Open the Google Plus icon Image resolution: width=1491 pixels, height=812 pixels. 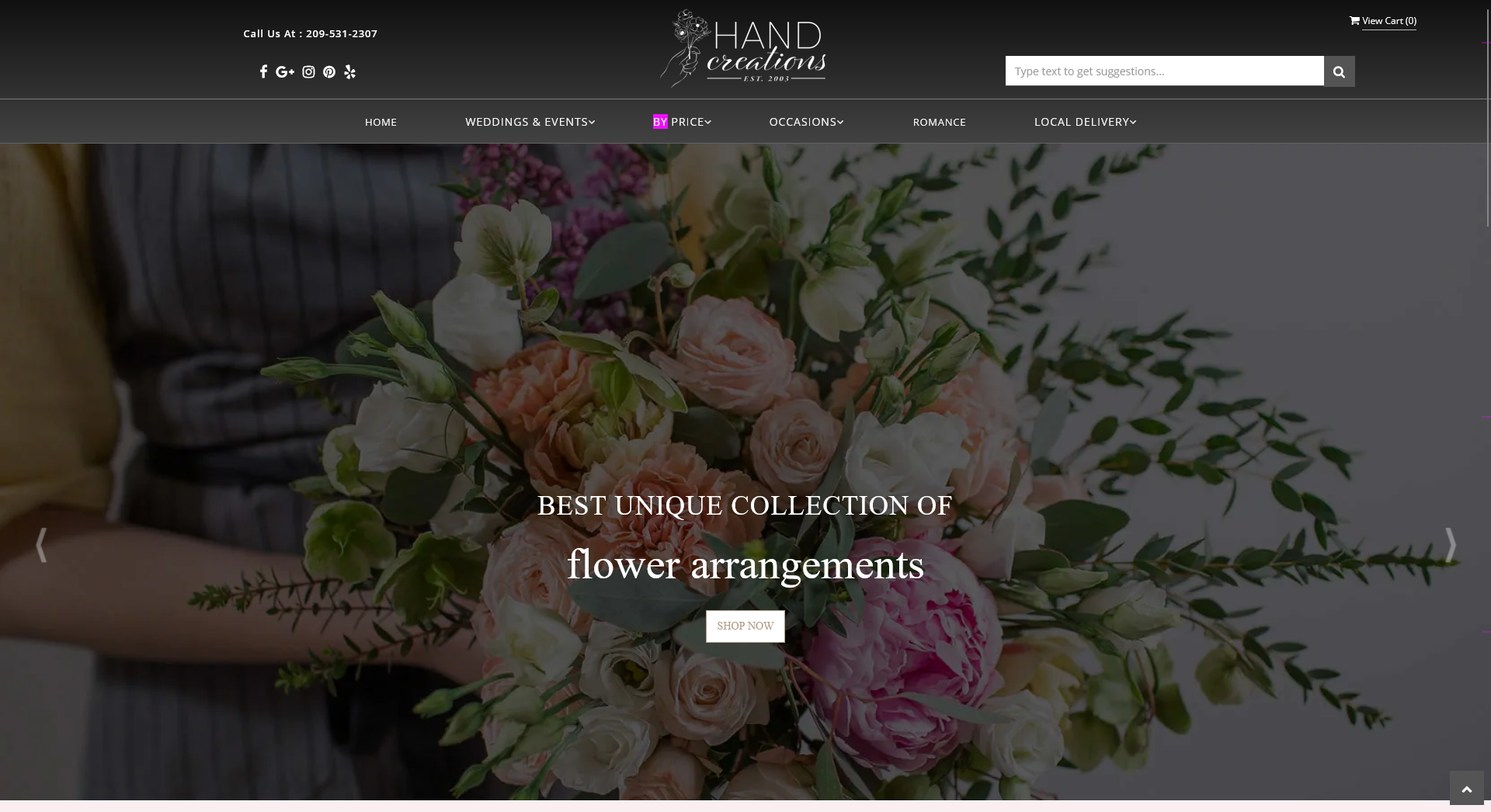point(285,71)
